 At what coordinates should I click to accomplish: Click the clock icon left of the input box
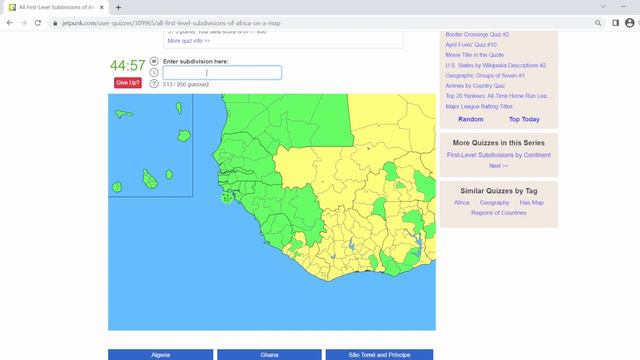coord(154,73)
